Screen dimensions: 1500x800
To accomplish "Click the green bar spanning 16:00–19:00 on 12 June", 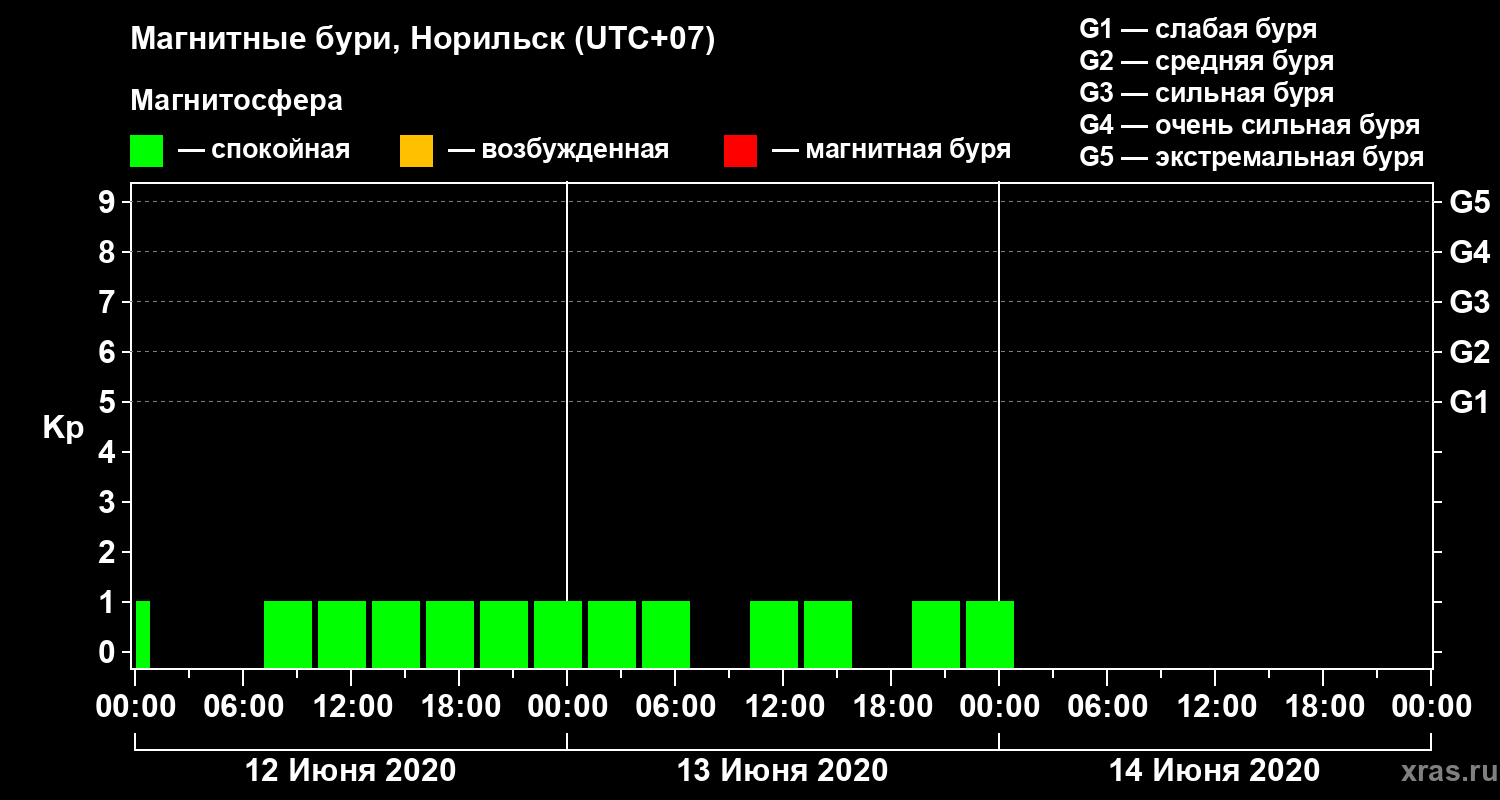I will pyautogui.click(x=450, y=634).
